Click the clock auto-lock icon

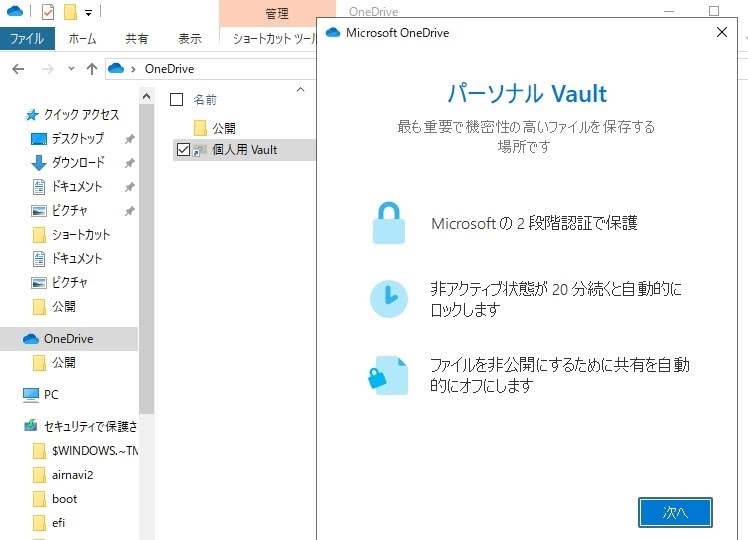(x=389, y=299)
